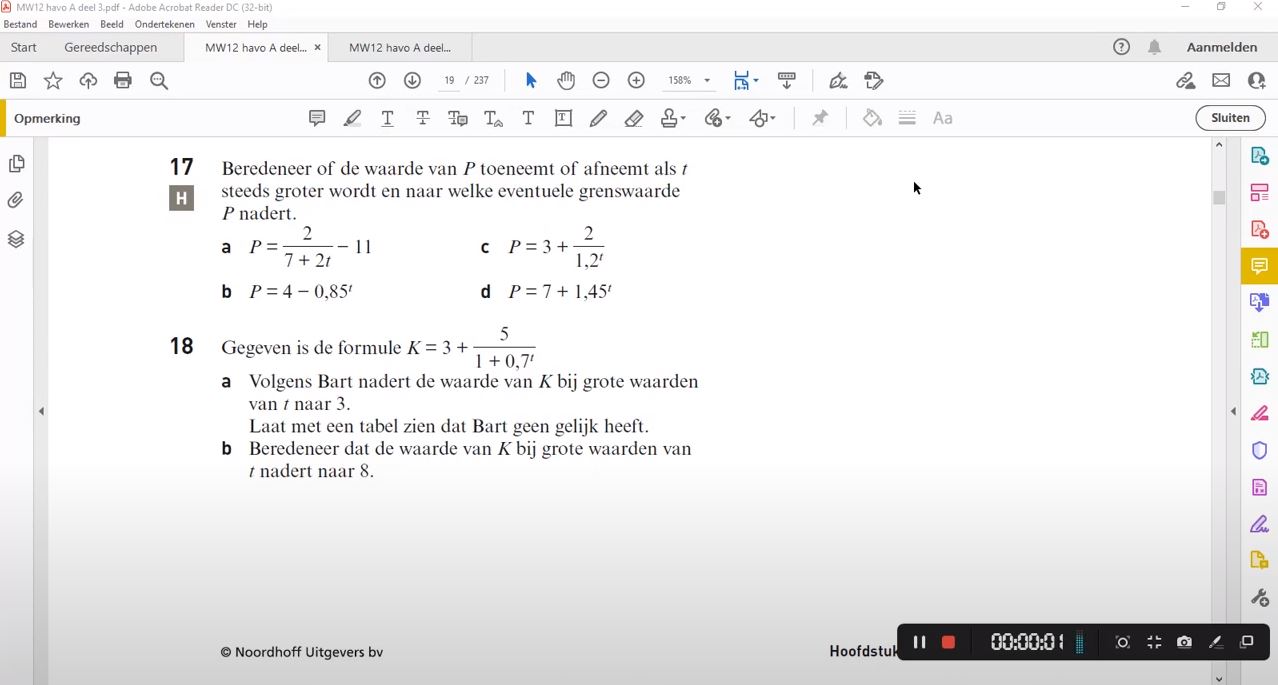The image size is (1278, 685).
Task: Close the active MW12 havo A deel tab
Action: point(318,47)
